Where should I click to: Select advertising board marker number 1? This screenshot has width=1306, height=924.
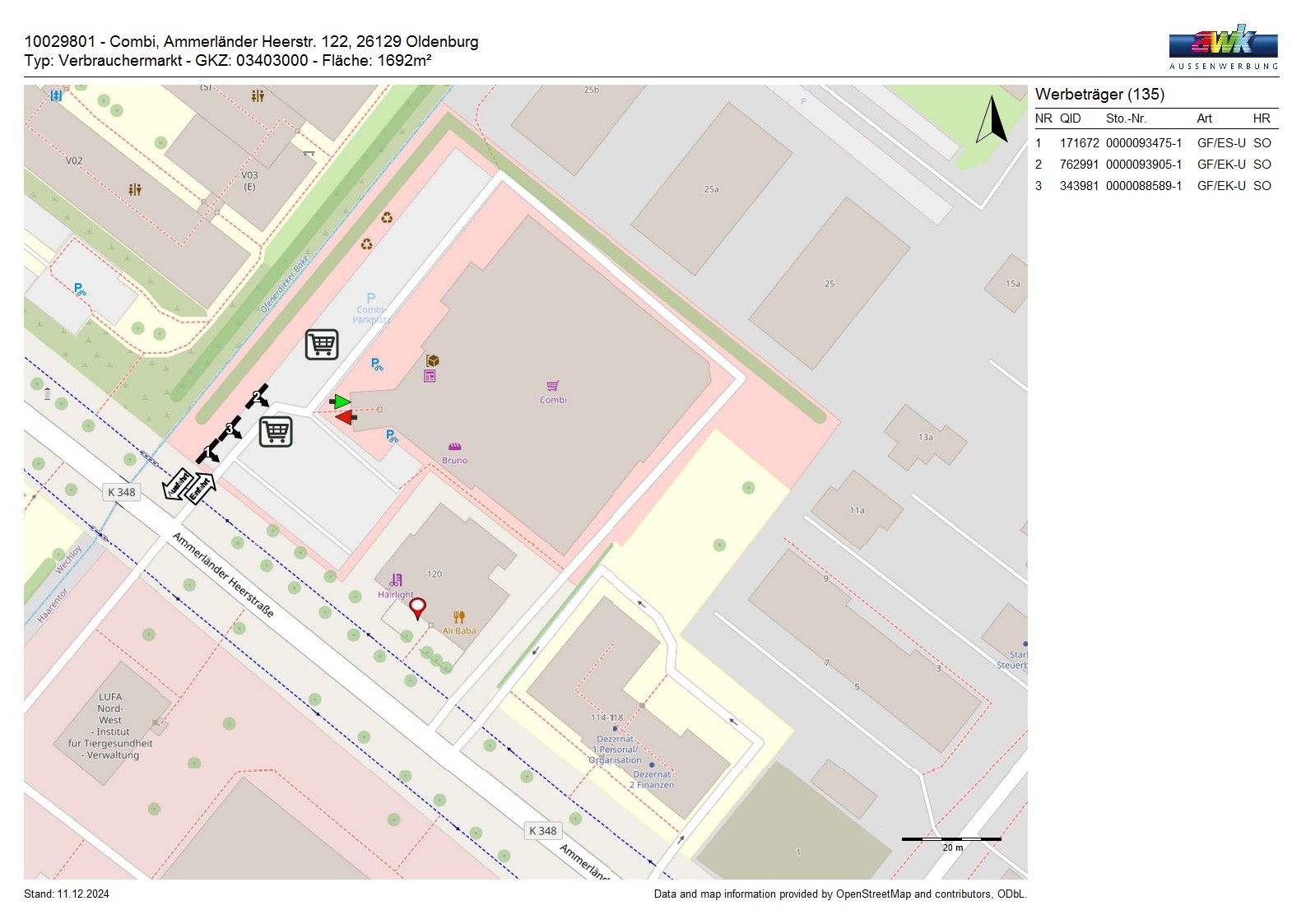click(x=209, y=452)
